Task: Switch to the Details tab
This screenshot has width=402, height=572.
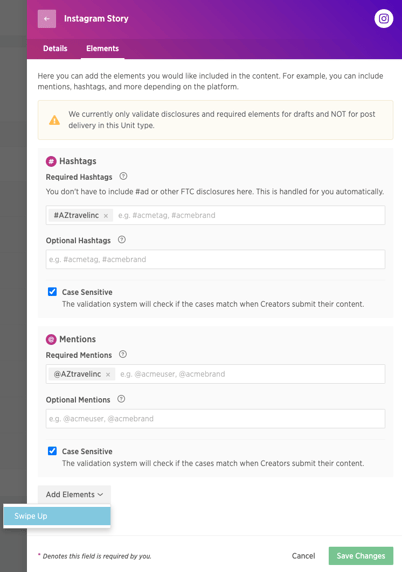Action: click(x=55, y=49)
